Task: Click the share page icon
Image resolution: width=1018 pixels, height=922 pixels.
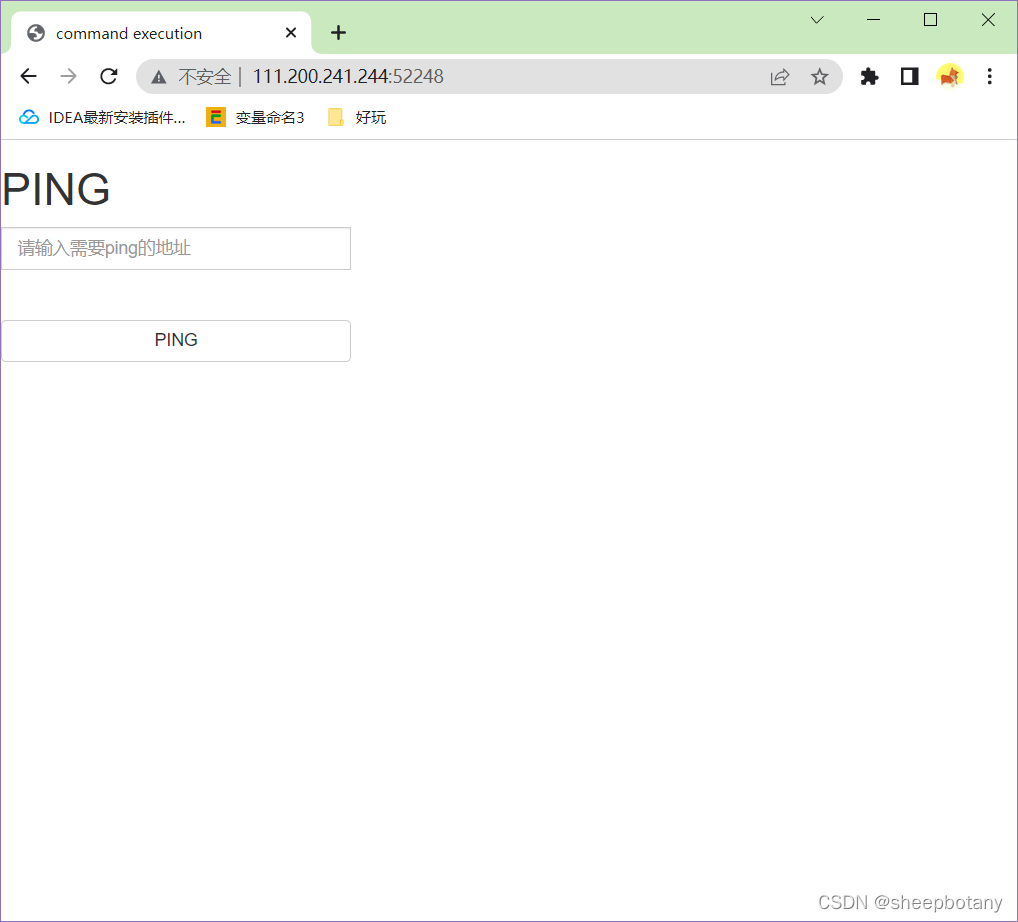Action: point(780,77)
